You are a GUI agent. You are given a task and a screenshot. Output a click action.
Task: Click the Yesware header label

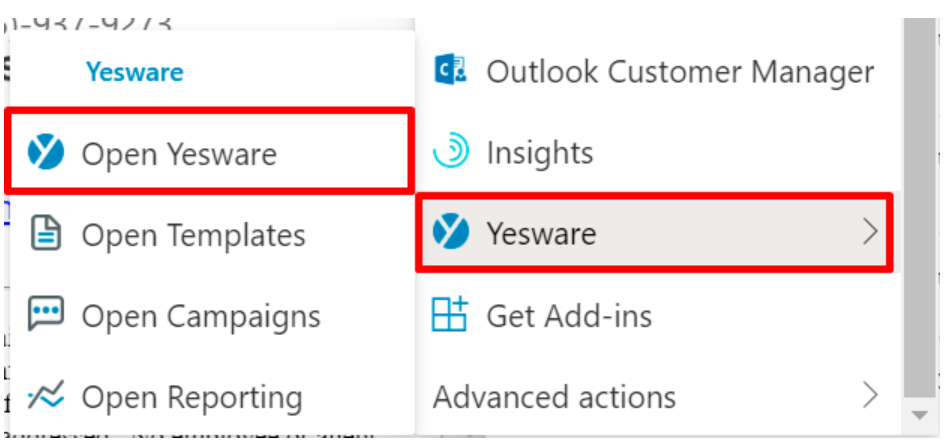pyautogui.click(x=135, y=72)
